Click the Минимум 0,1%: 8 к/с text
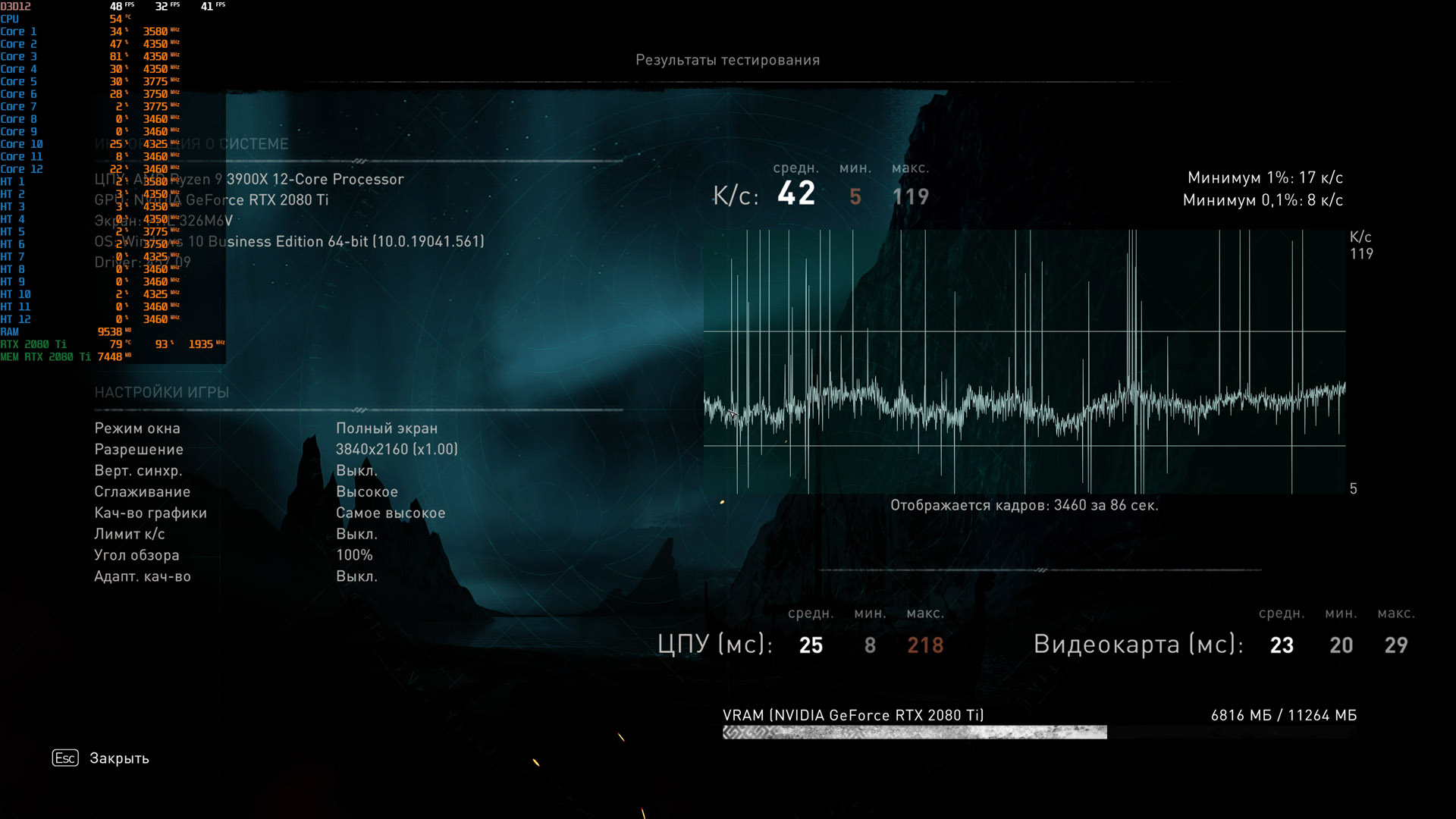The image size is (1456, 819). [1263, 200]
